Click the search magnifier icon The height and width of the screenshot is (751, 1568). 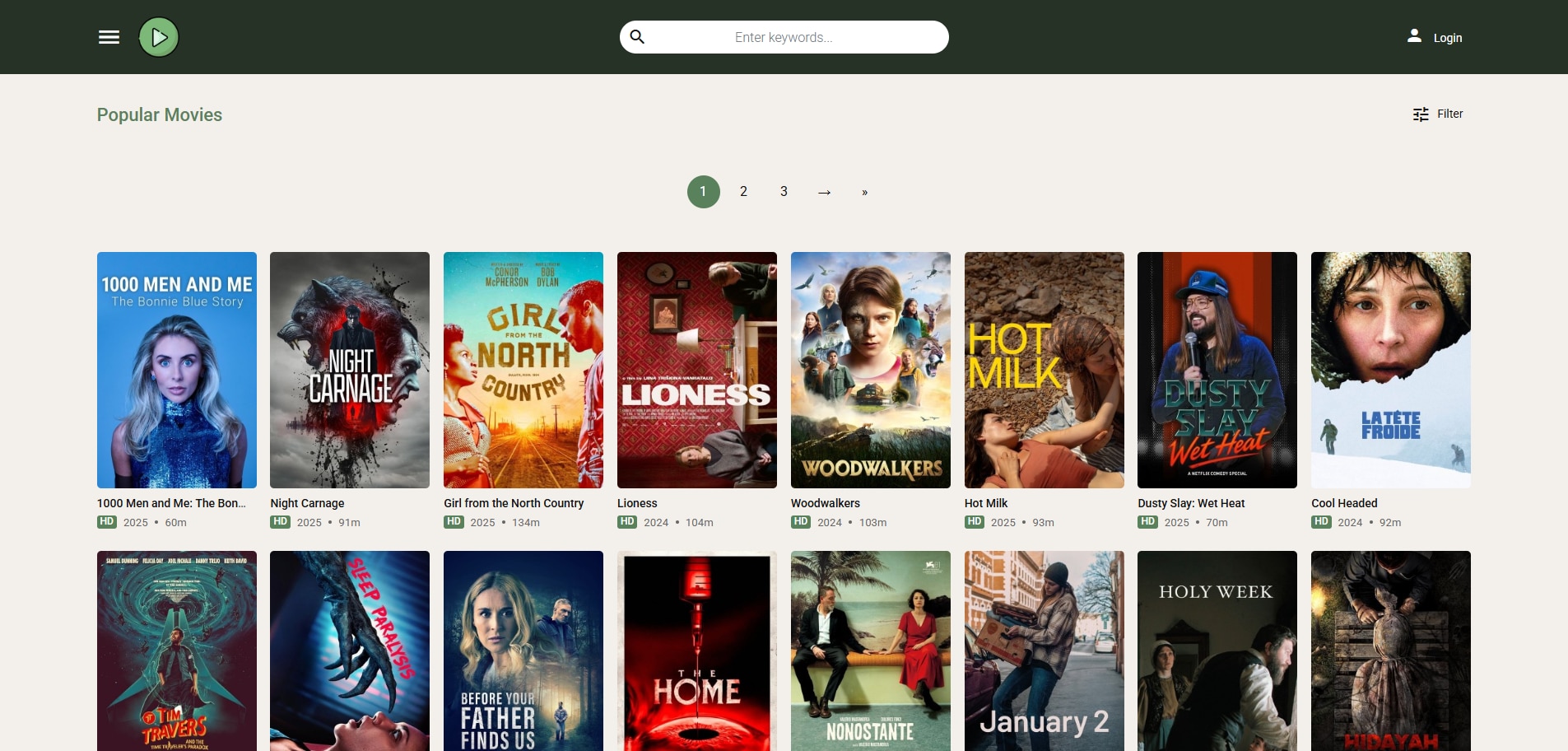(x=637, y=37)
